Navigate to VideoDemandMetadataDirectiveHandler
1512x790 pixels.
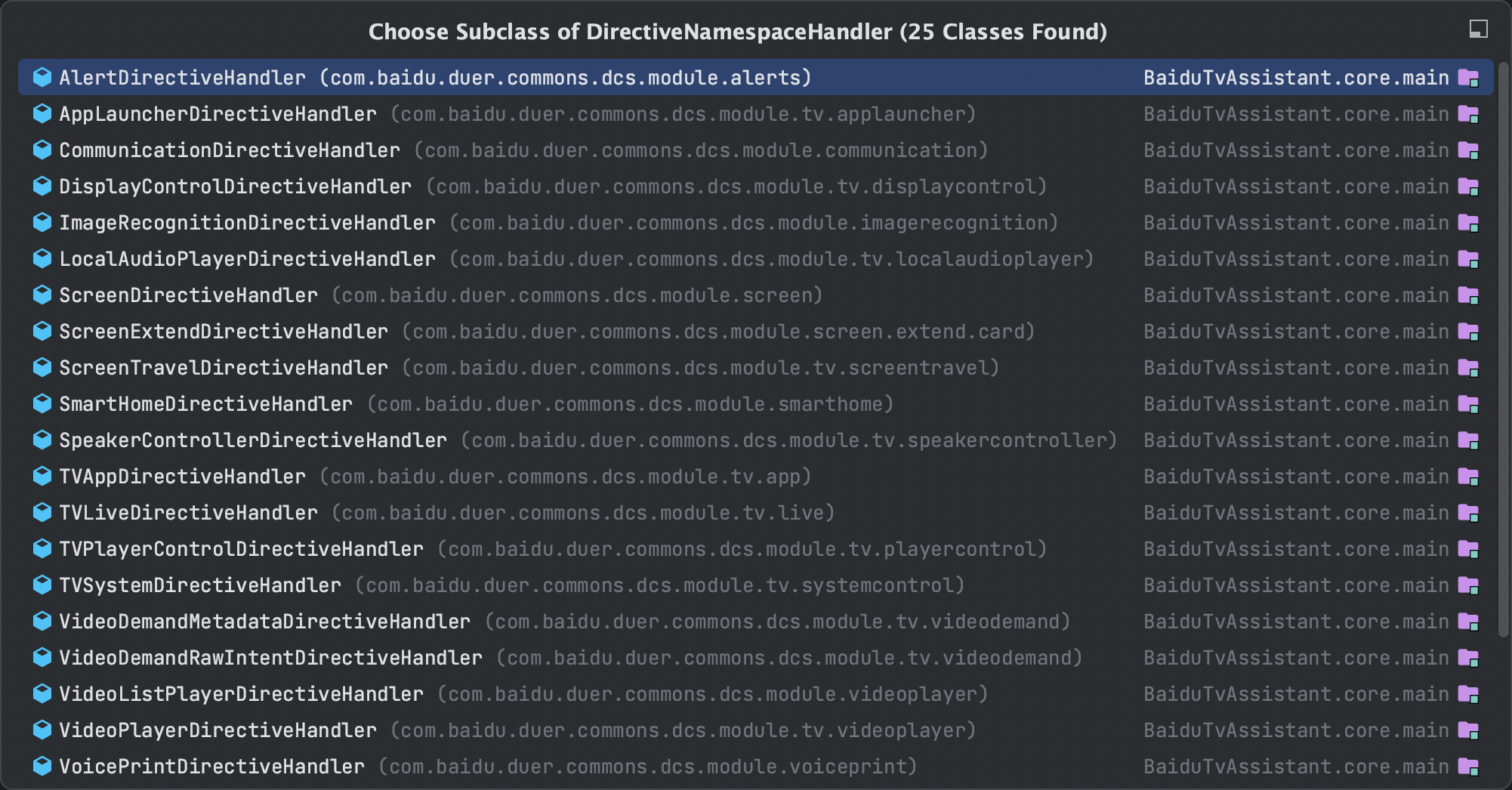coord(264,622)
